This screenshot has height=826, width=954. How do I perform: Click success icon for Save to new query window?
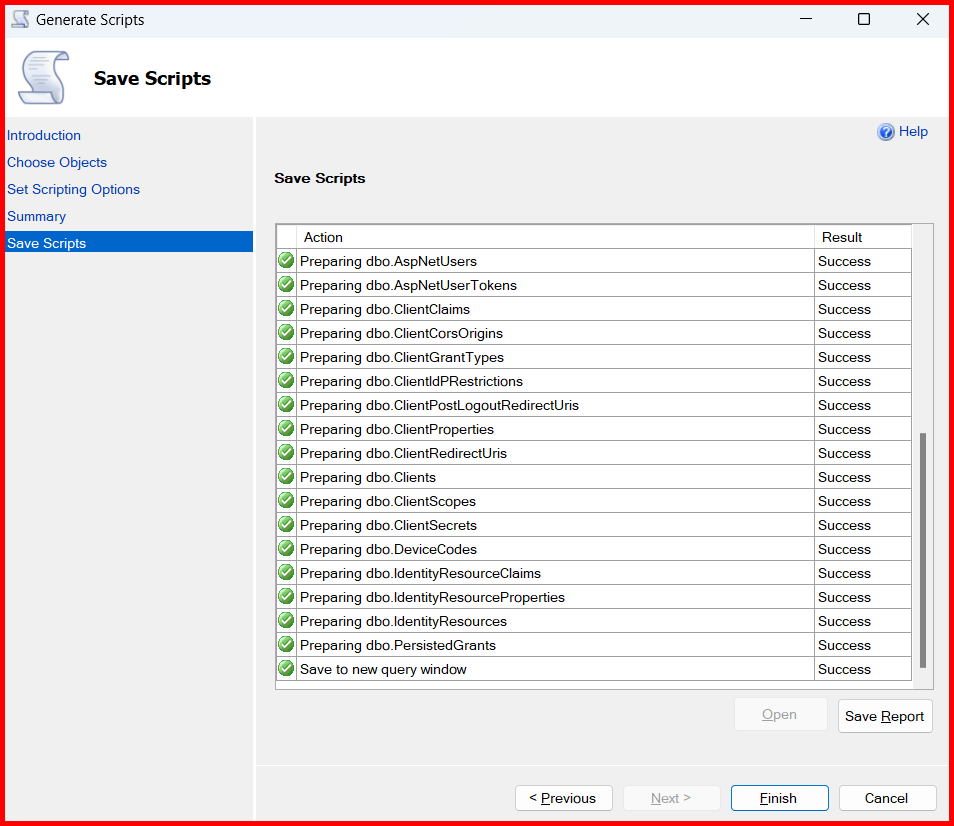[286, 669]
